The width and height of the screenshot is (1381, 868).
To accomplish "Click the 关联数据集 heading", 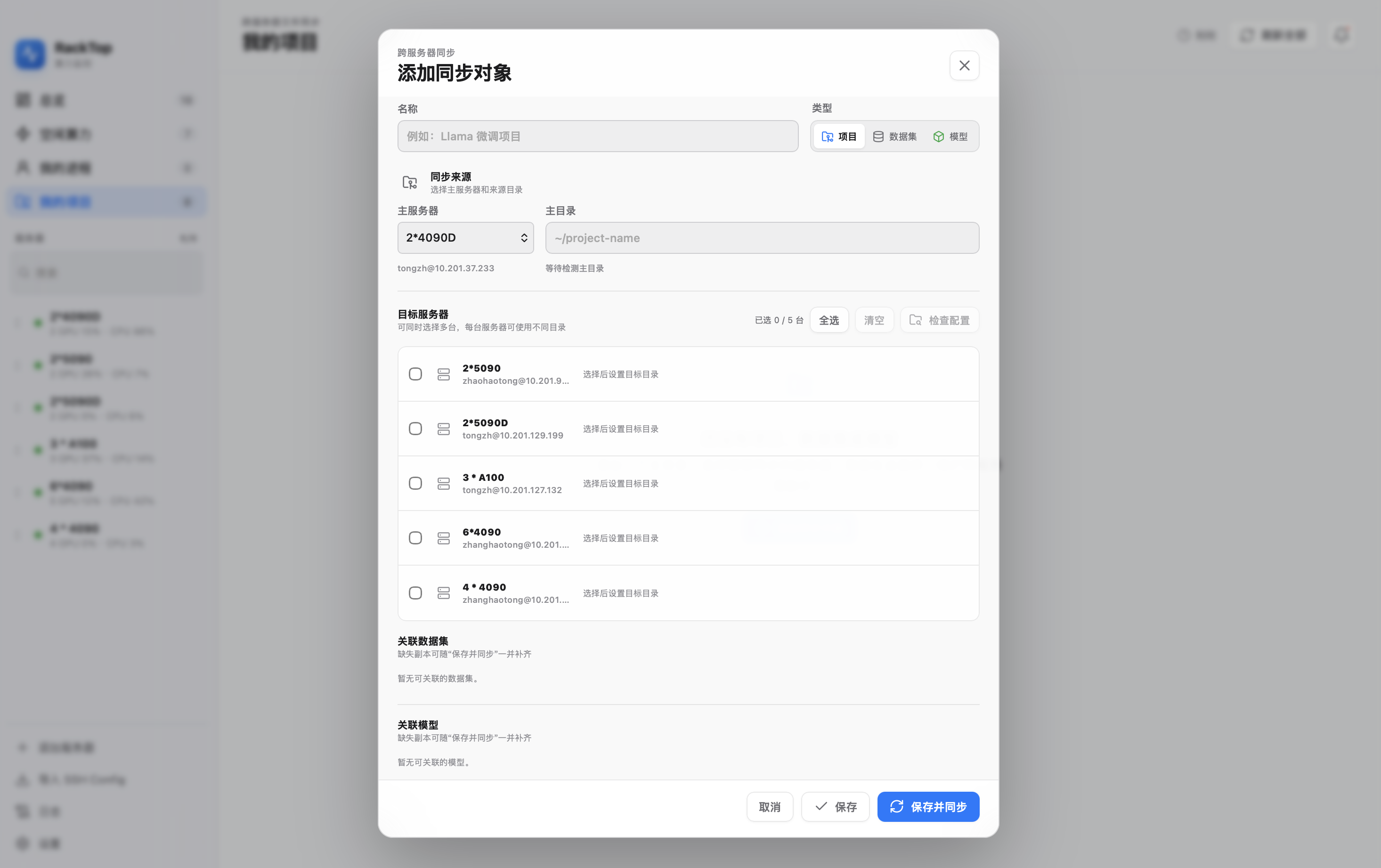I will click(x=422, y=641).
